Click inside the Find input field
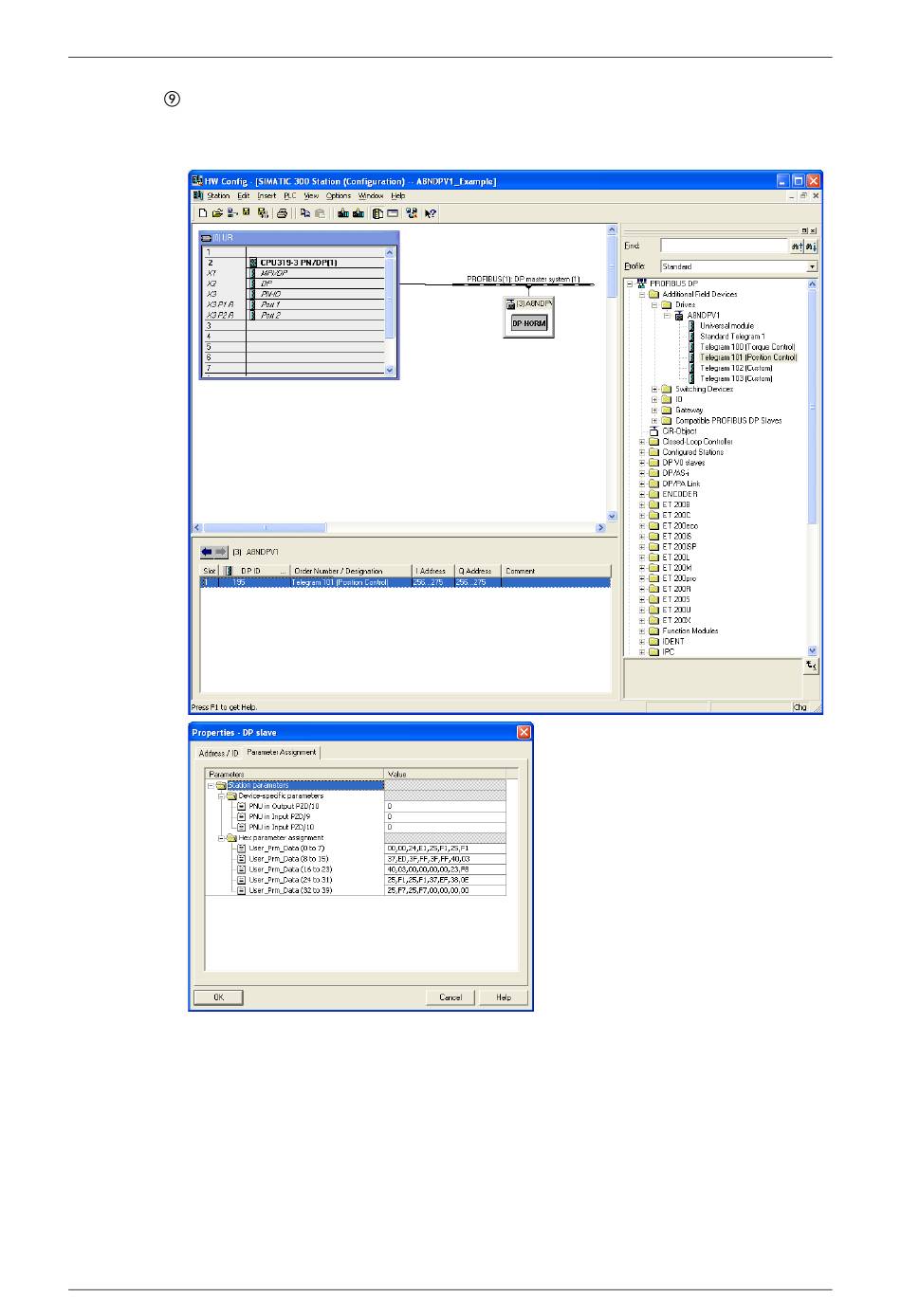This screenshot has width=901, height=1316. click(725, 247)
